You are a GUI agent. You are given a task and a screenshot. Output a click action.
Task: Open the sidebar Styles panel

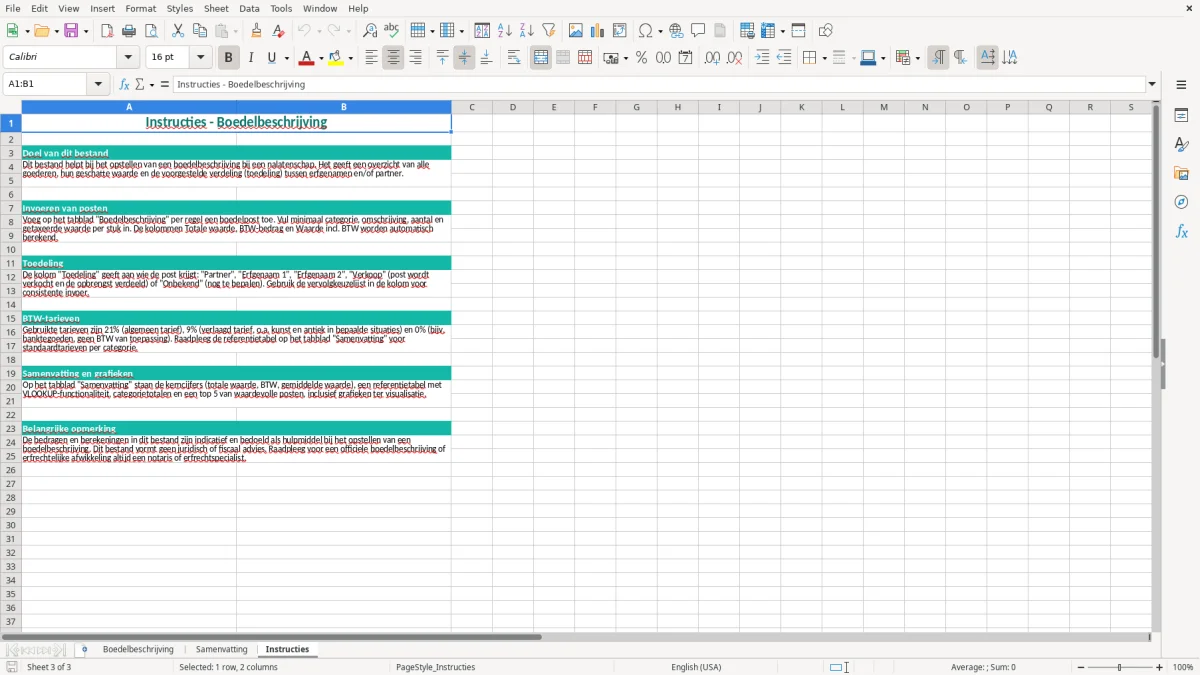[x=1181, y=145]
